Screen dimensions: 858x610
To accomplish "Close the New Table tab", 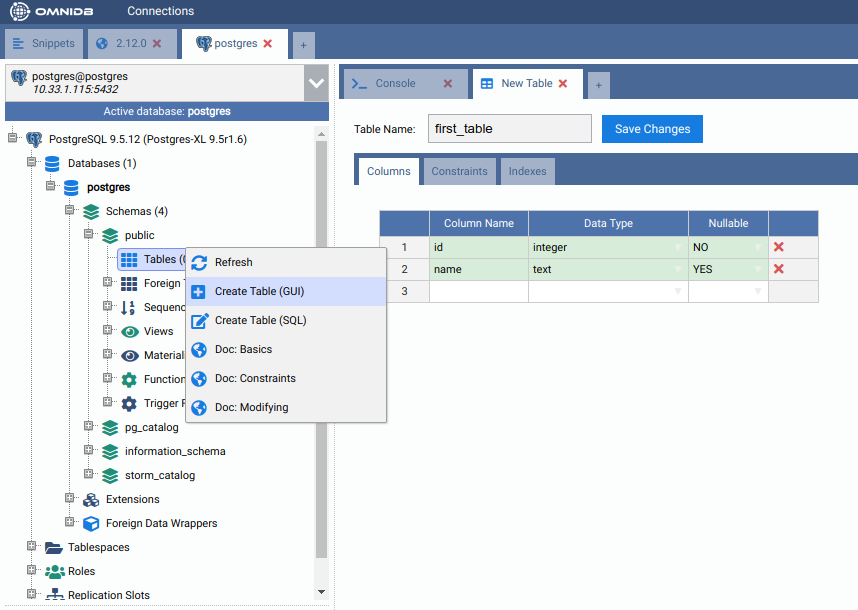I will tap(563, 84).
